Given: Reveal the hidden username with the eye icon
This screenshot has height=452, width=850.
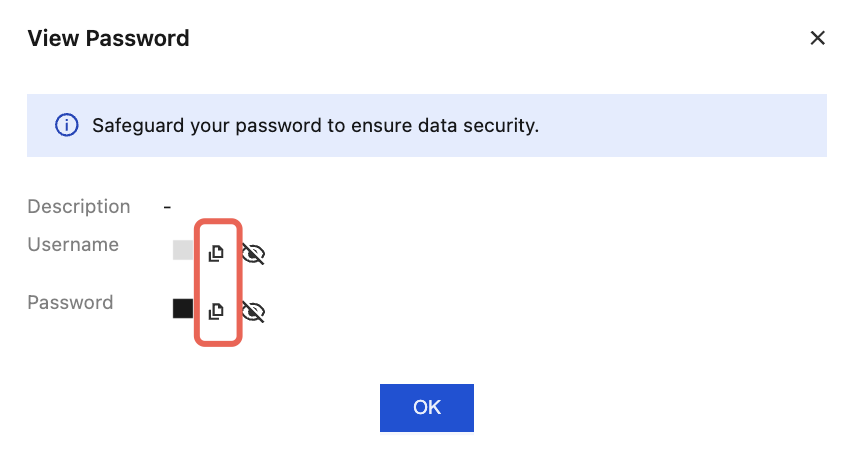Looking at the screenshot, I should click(x=254, y=254).
